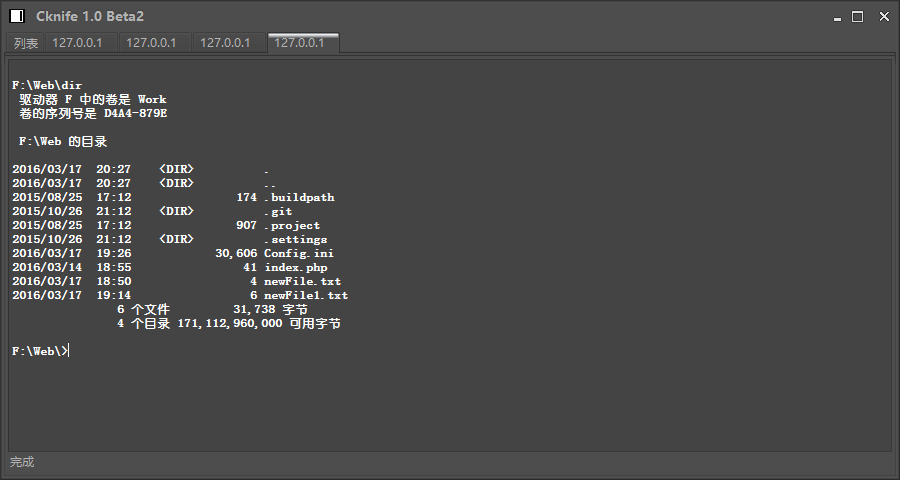Open the second 127.0.0.1 tab
Image resolution: width=900 pixels, height=480 pixels.
[x=151, y=43]
